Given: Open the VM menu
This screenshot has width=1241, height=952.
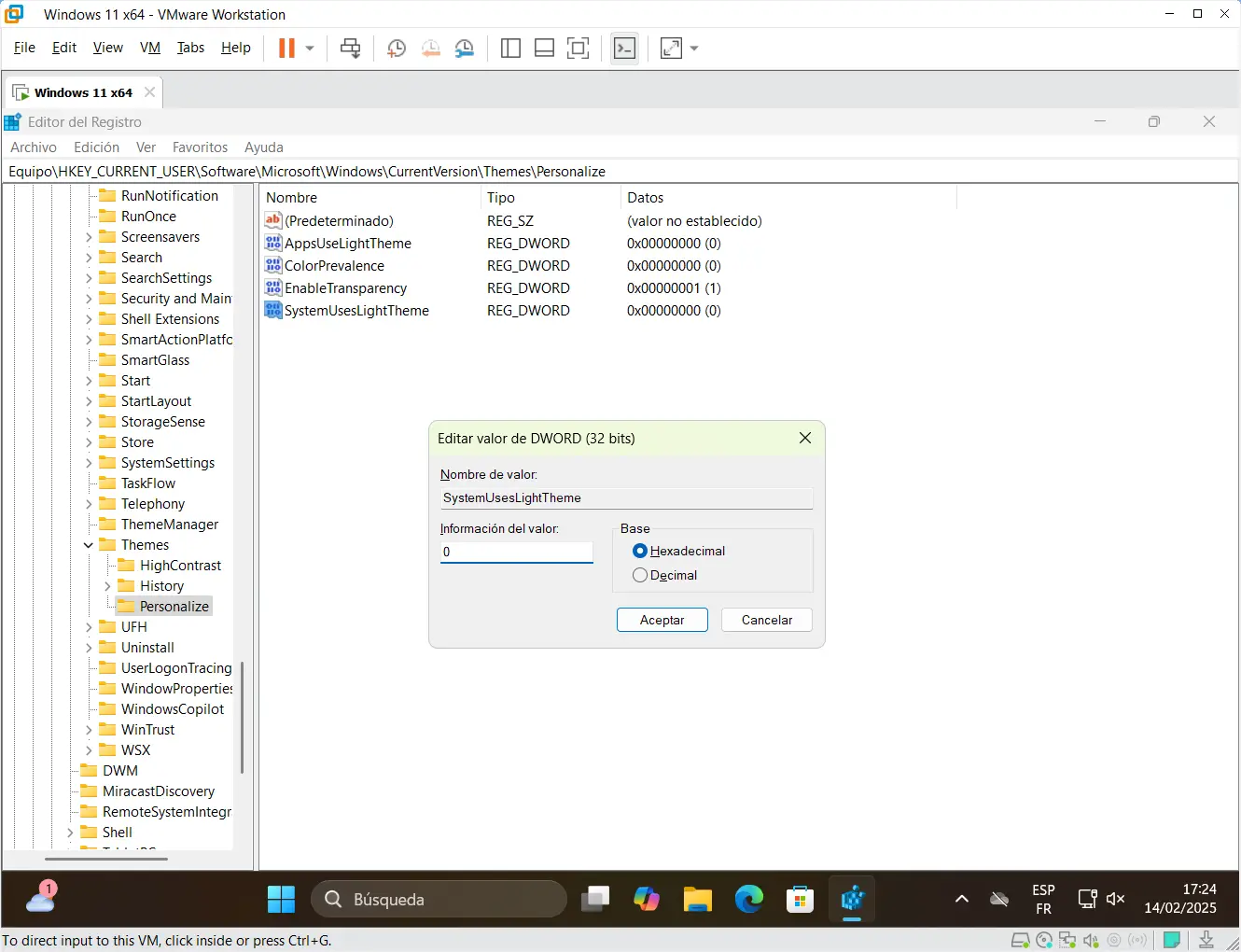Looking at the screenshot, I should pyautogui.click(x=150, y=48).
